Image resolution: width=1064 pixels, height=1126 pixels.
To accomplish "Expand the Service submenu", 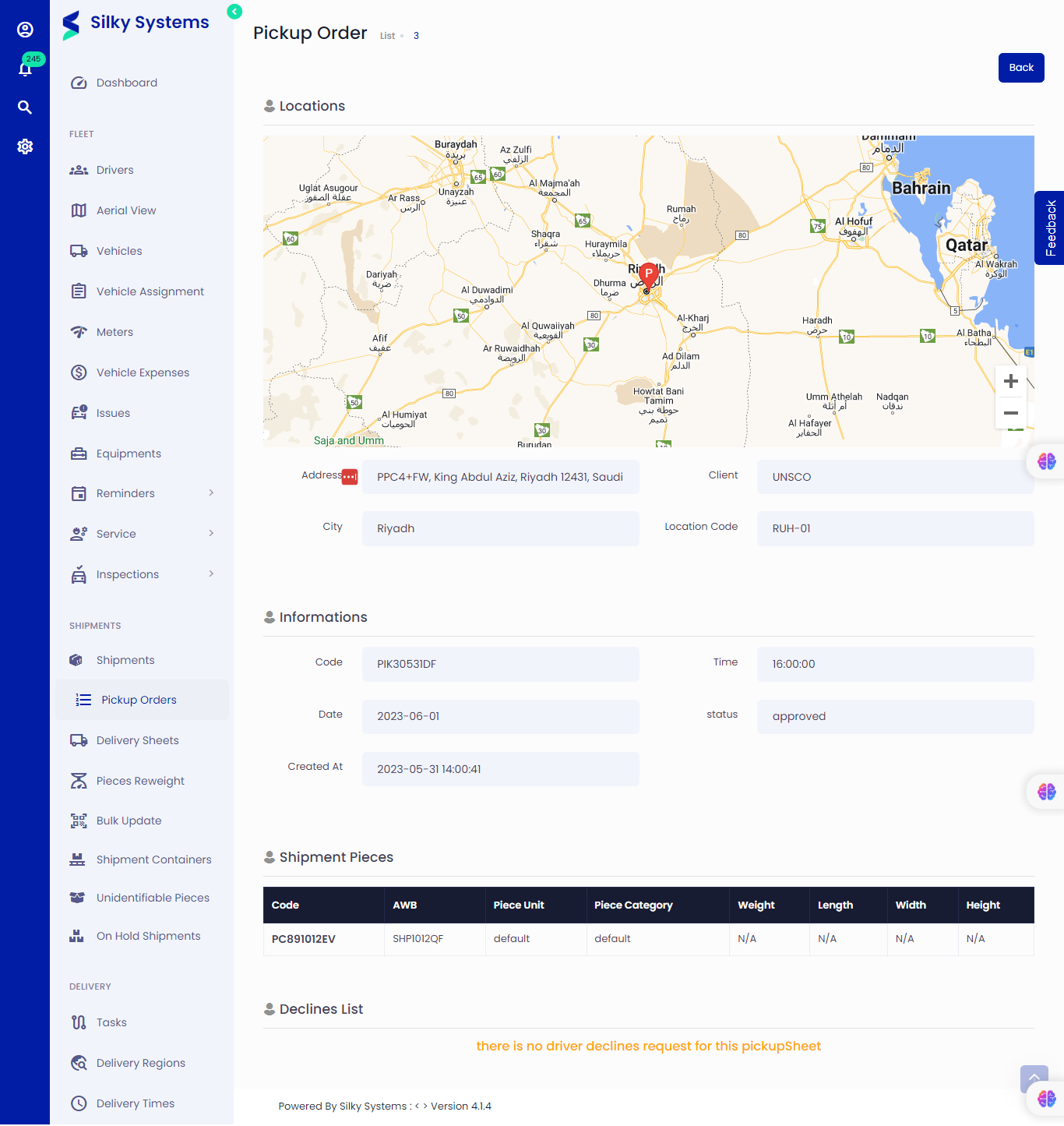I will click(211, 534).
